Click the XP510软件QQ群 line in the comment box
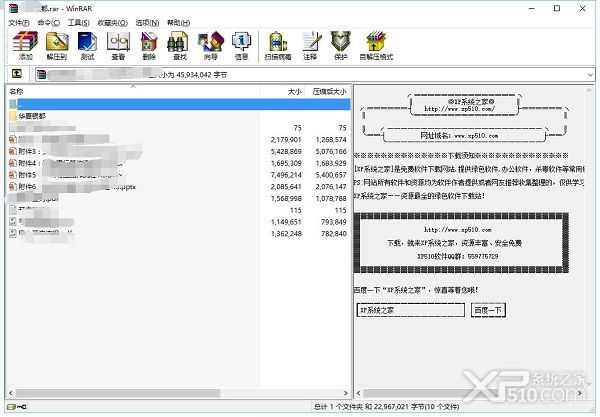The image size is (600, 417). click(458, 256)
